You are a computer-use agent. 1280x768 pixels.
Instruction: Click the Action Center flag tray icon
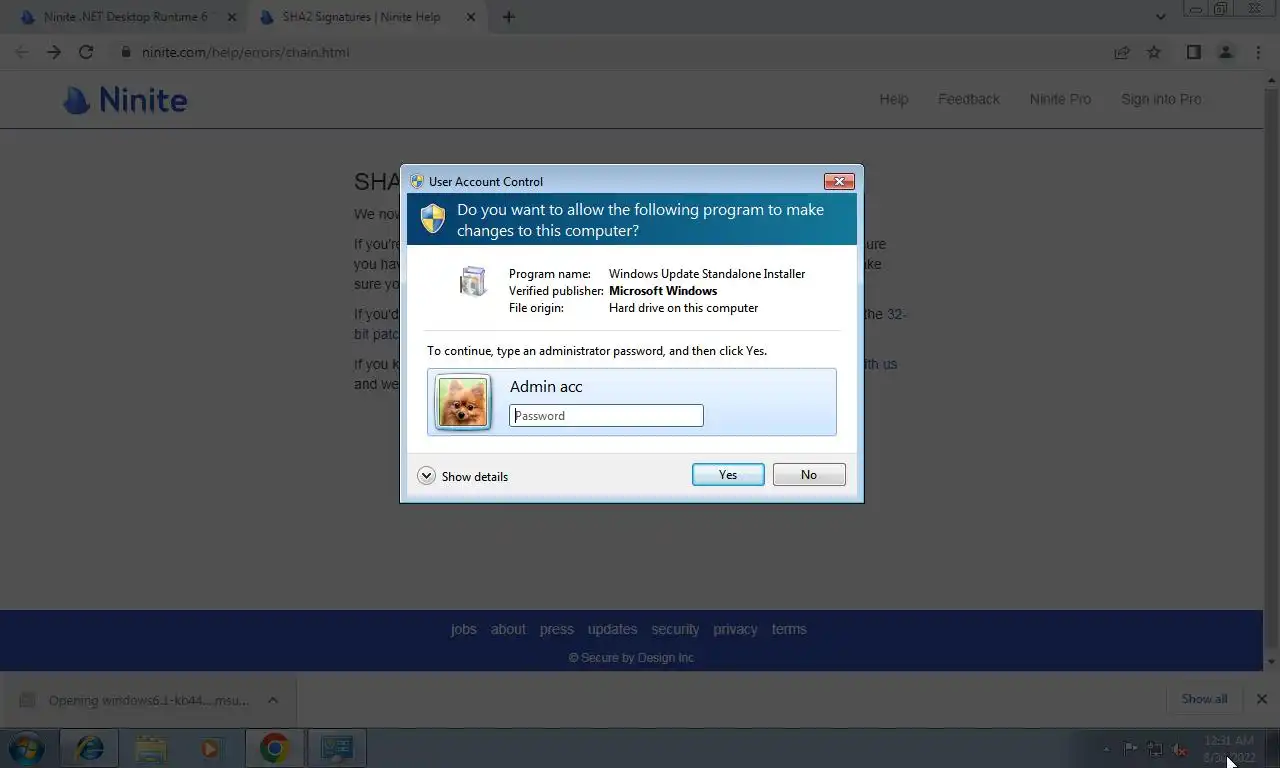tap(1130, 749)
